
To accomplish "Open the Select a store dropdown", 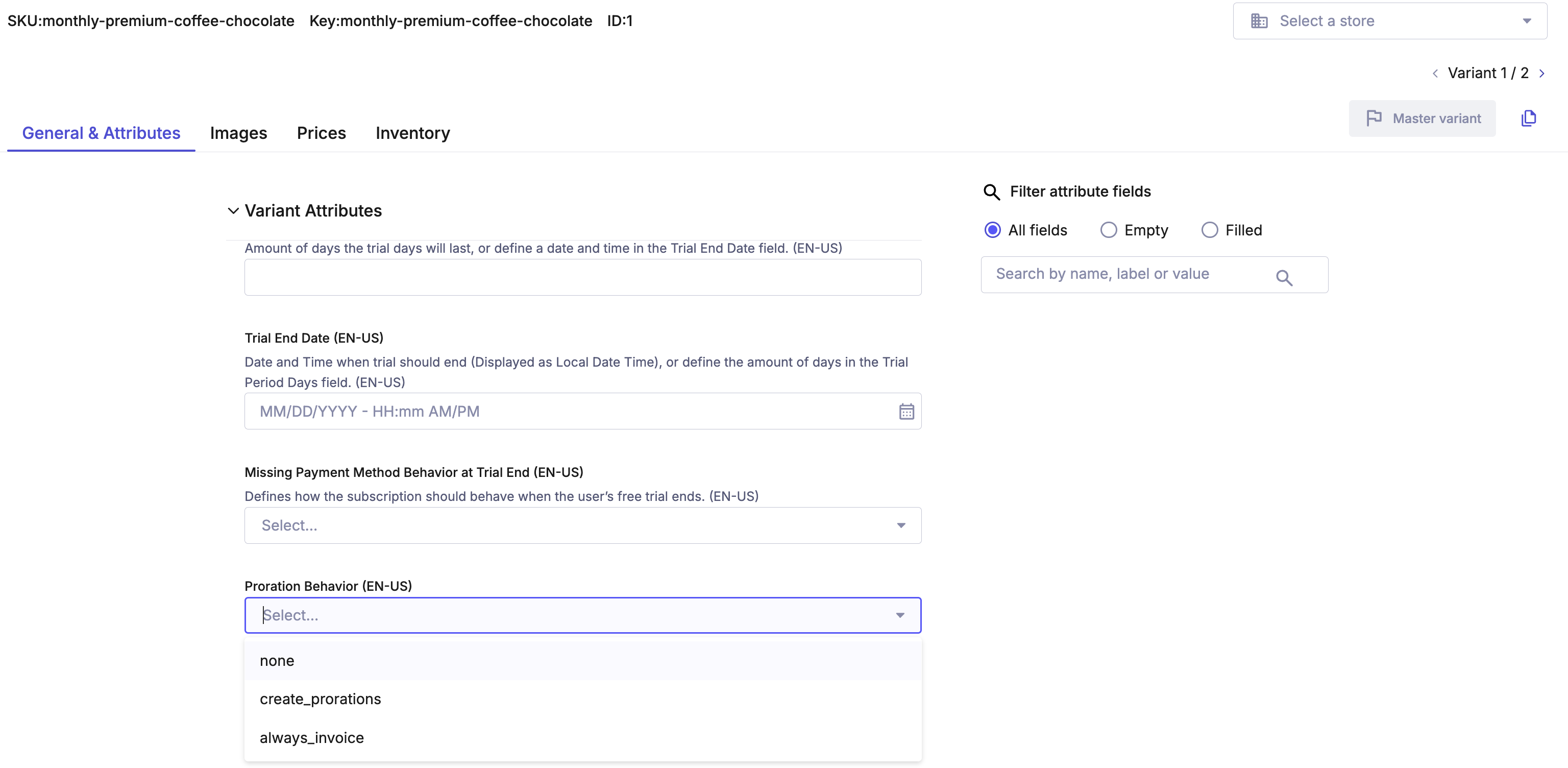I will [x=1390, y=21].
